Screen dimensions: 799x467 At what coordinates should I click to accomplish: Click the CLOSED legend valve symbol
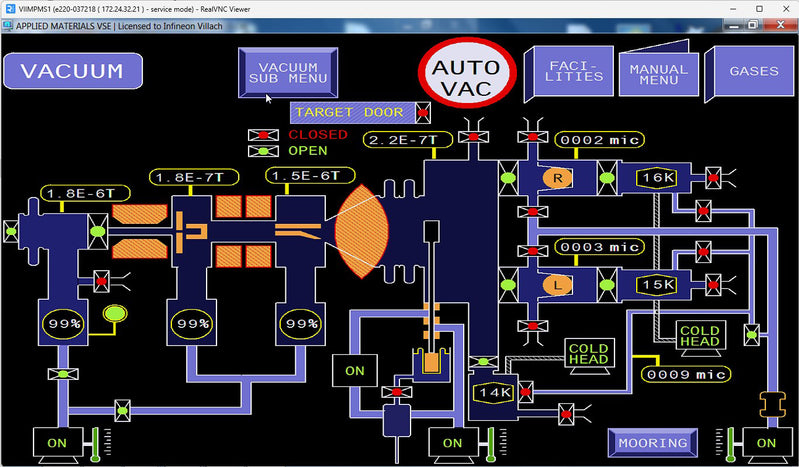(x=263, y=135)
